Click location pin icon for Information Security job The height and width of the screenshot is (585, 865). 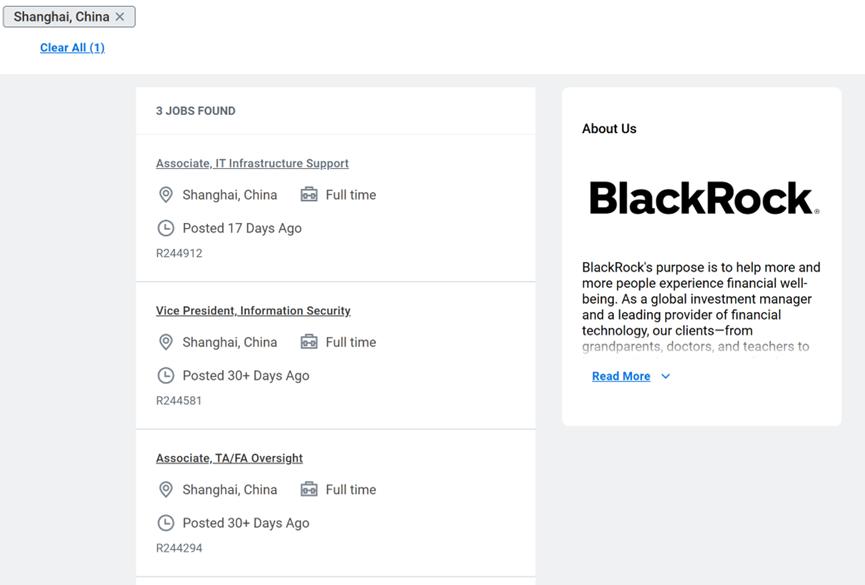tap(166, 342)
